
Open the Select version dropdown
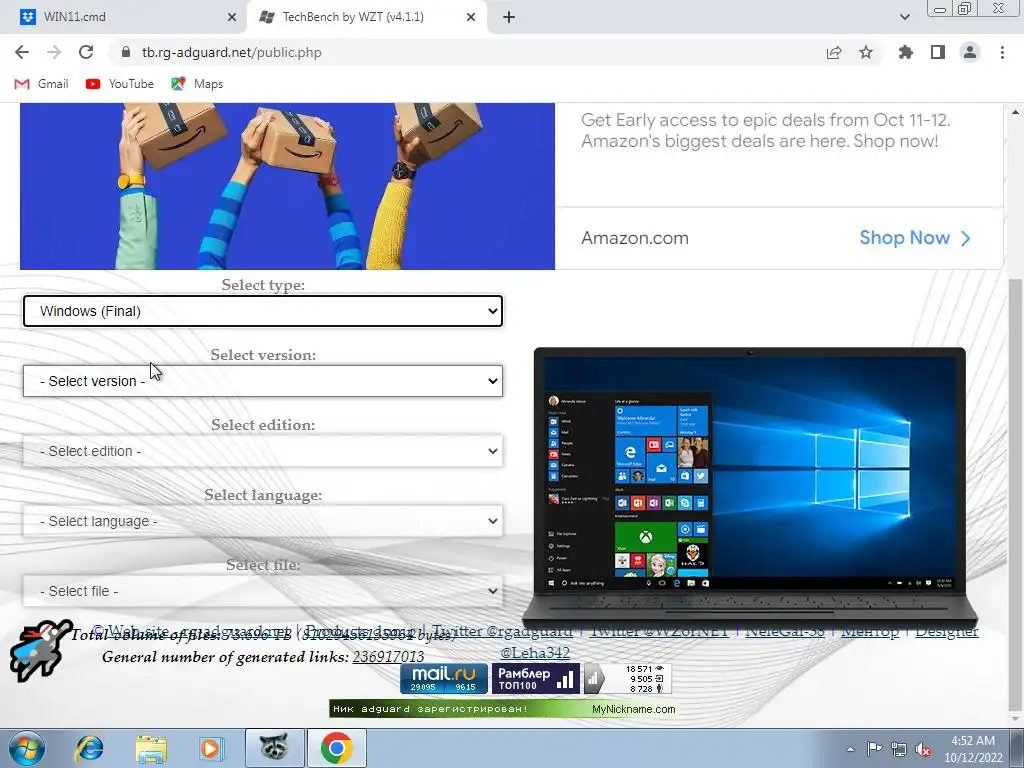click(x=263, y=381)
